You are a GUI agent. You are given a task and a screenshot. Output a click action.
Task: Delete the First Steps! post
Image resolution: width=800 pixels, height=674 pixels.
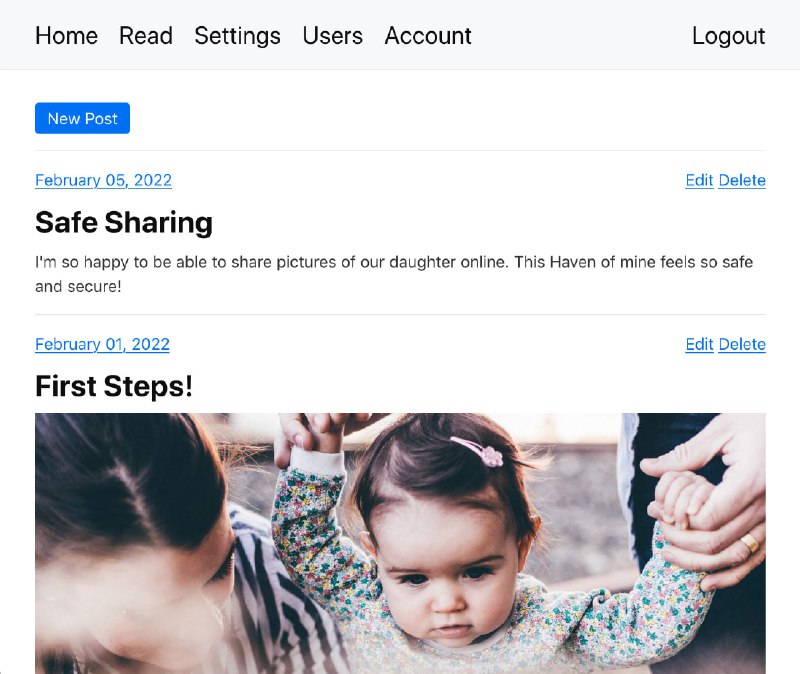pyautogui.click(x=742, y=344)
